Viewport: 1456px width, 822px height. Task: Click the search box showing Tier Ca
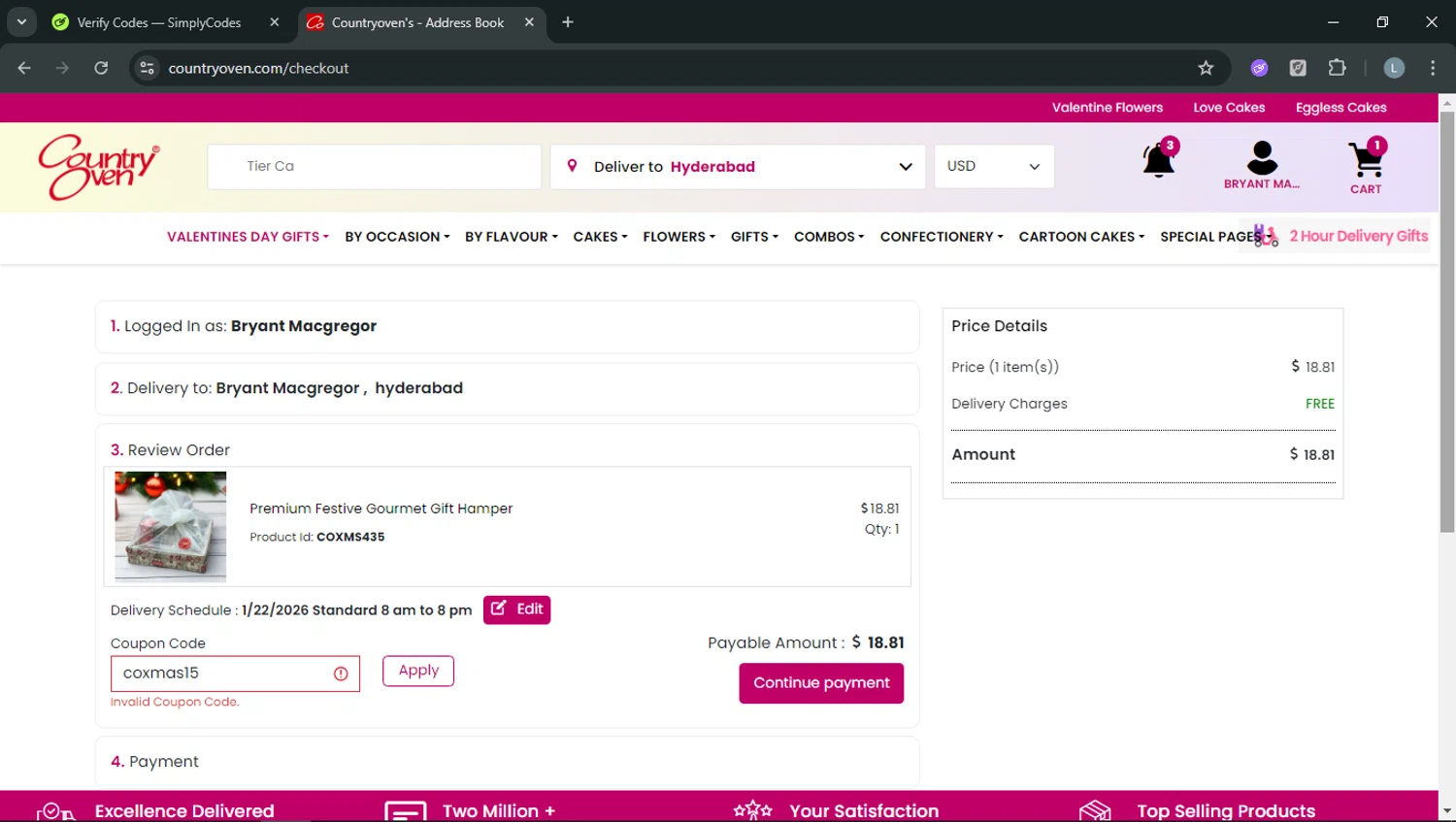click(x=374, y=167)
